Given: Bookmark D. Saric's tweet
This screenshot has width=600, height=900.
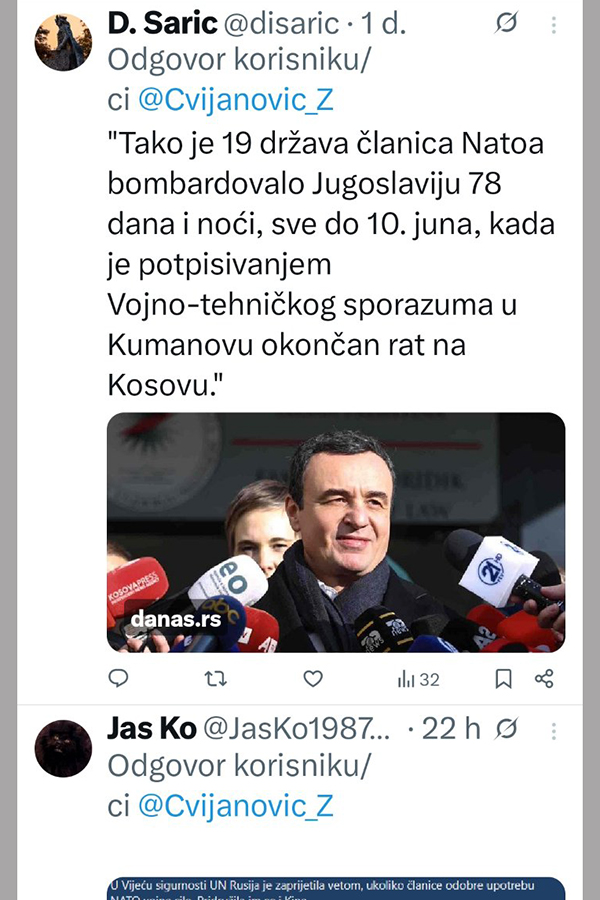Looking at the screenshot, I should tap(504, 679).
